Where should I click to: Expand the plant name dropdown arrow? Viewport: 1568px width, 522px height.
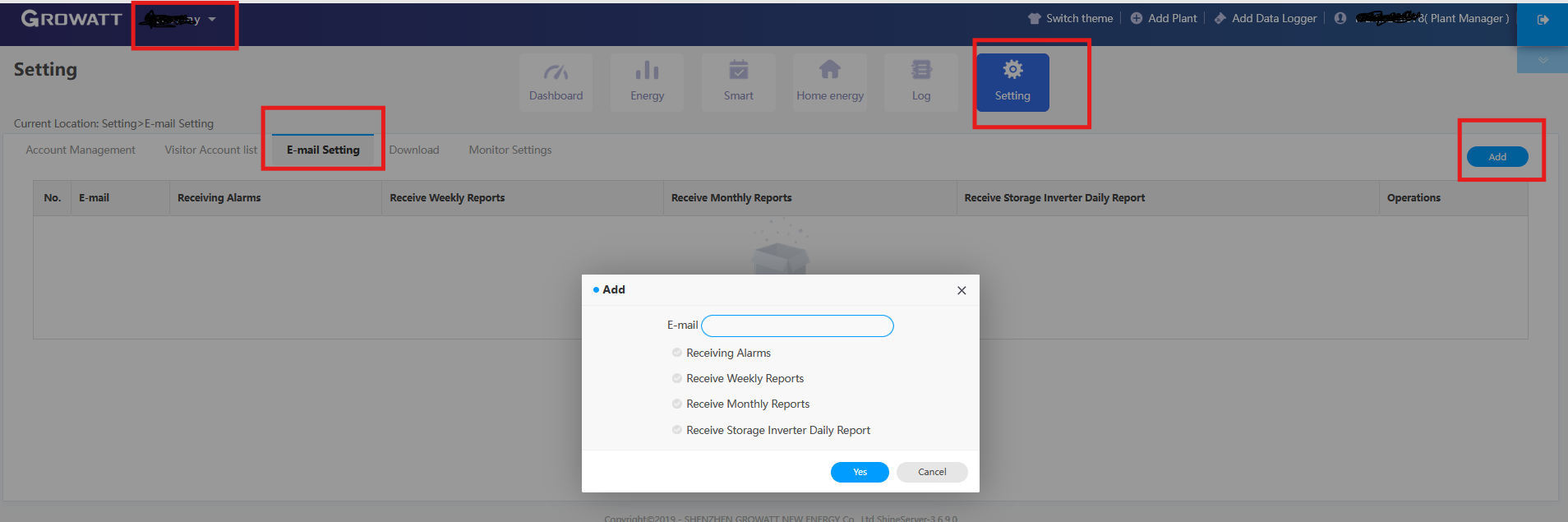(212, 20)
